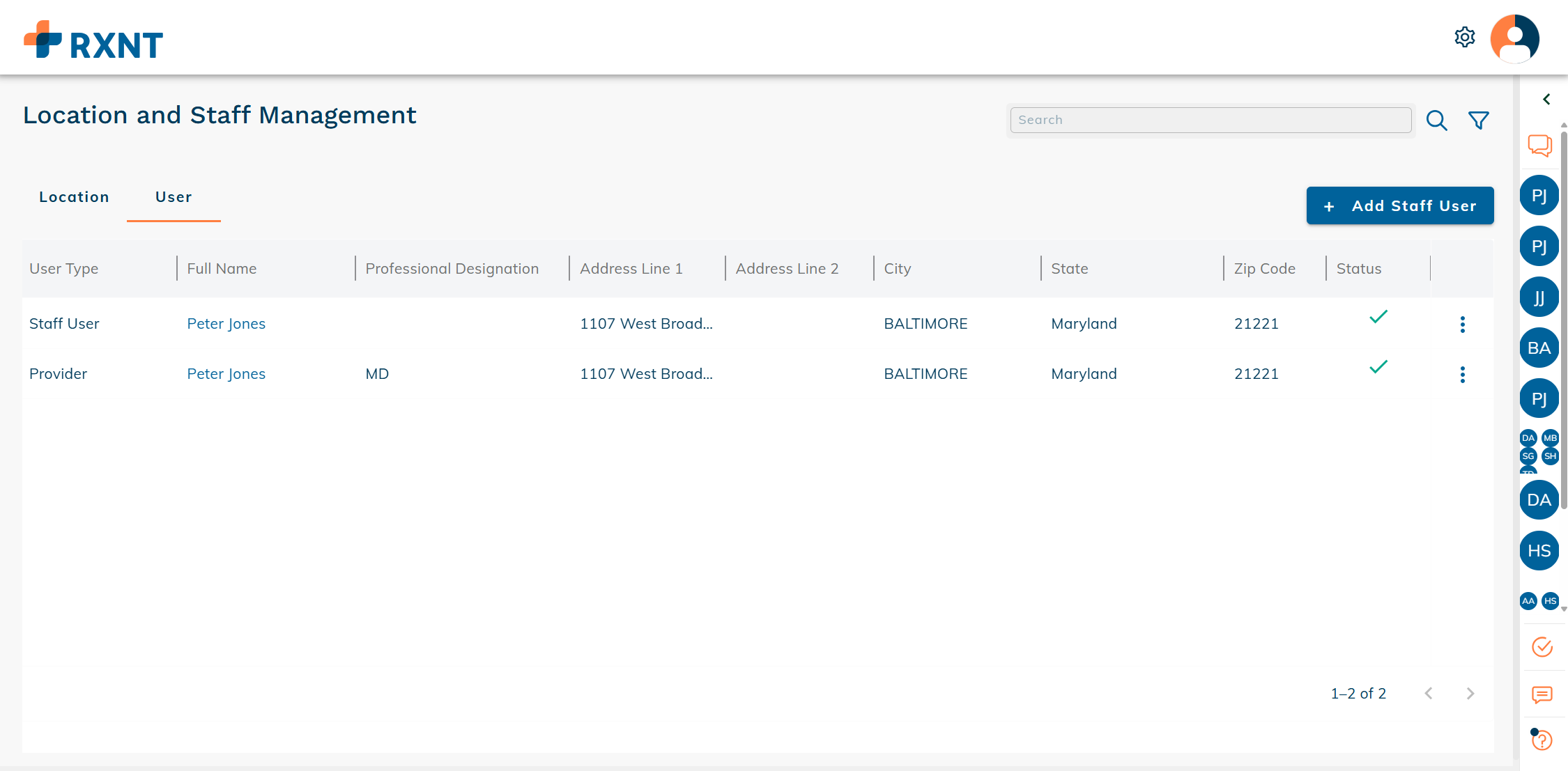Click the search magnifier icon
This screenshot has height=771, width=1568.
coord(1436,120)
